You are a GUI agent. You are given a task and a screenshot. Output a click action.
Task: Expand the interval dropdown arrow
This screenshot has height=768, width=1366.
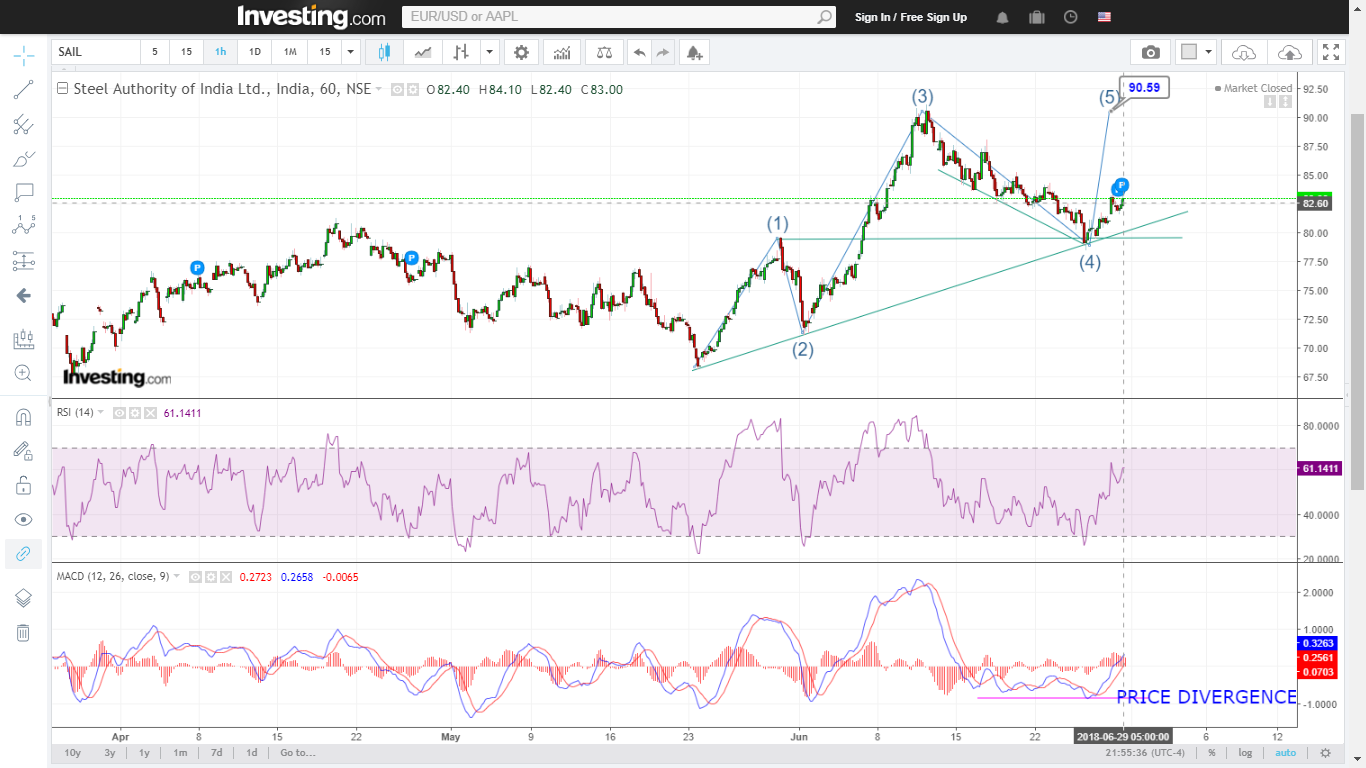tap(350, 52)
